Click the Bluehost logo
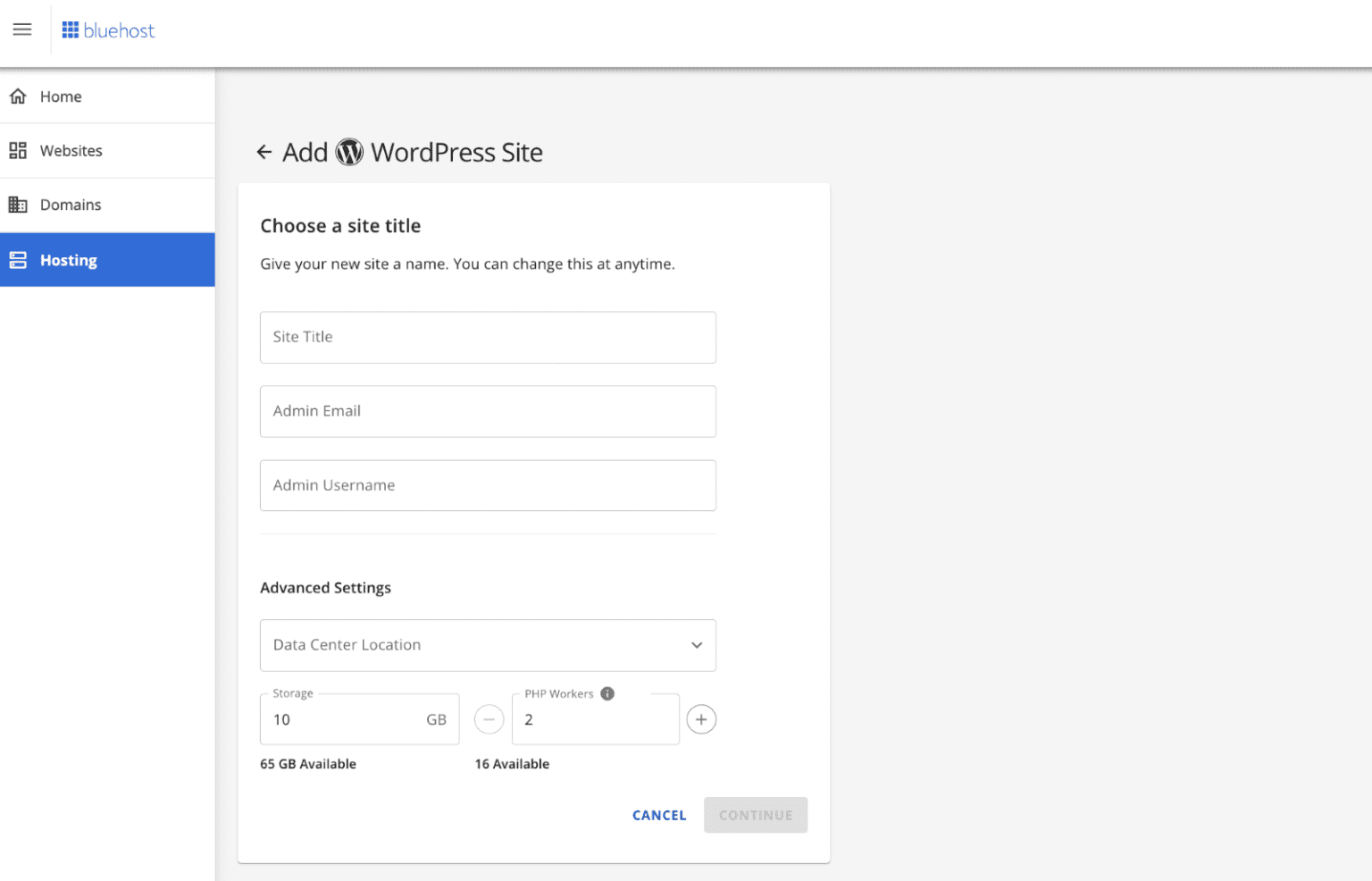 (107, 29)
